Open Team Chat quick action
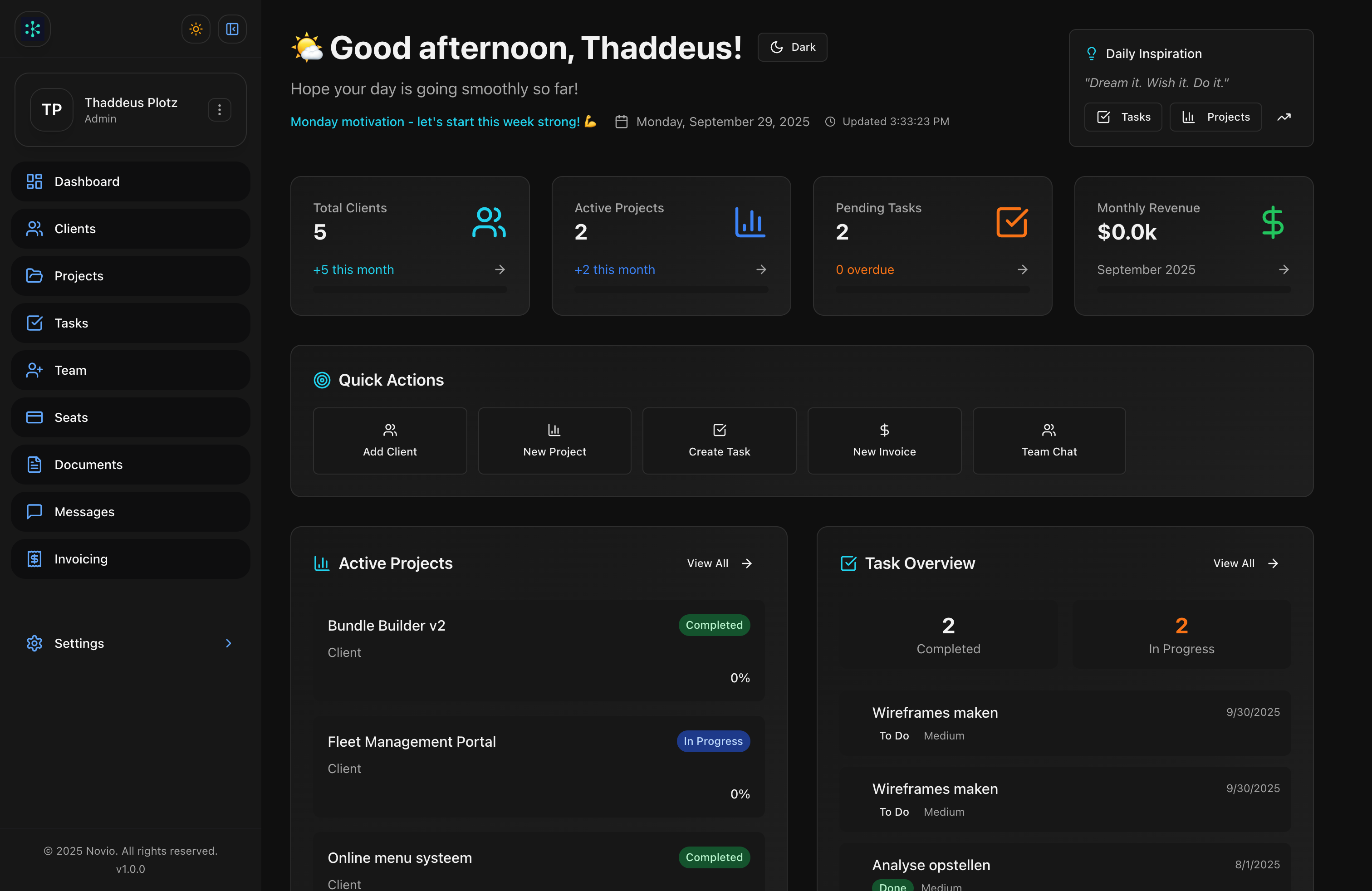This screenshot has width=1372, height=891. [1049, 441]
